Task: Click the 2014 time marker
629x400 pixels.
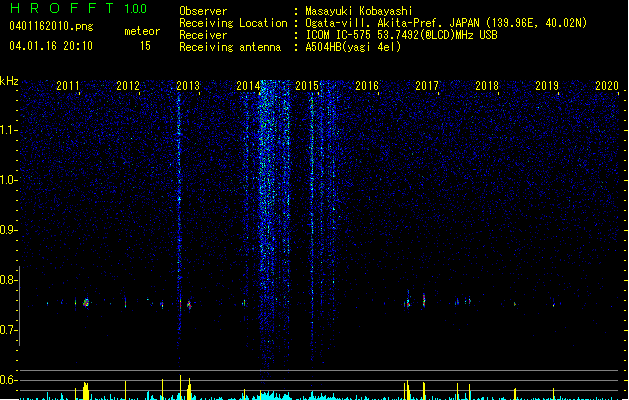Action: pos(248,86)
